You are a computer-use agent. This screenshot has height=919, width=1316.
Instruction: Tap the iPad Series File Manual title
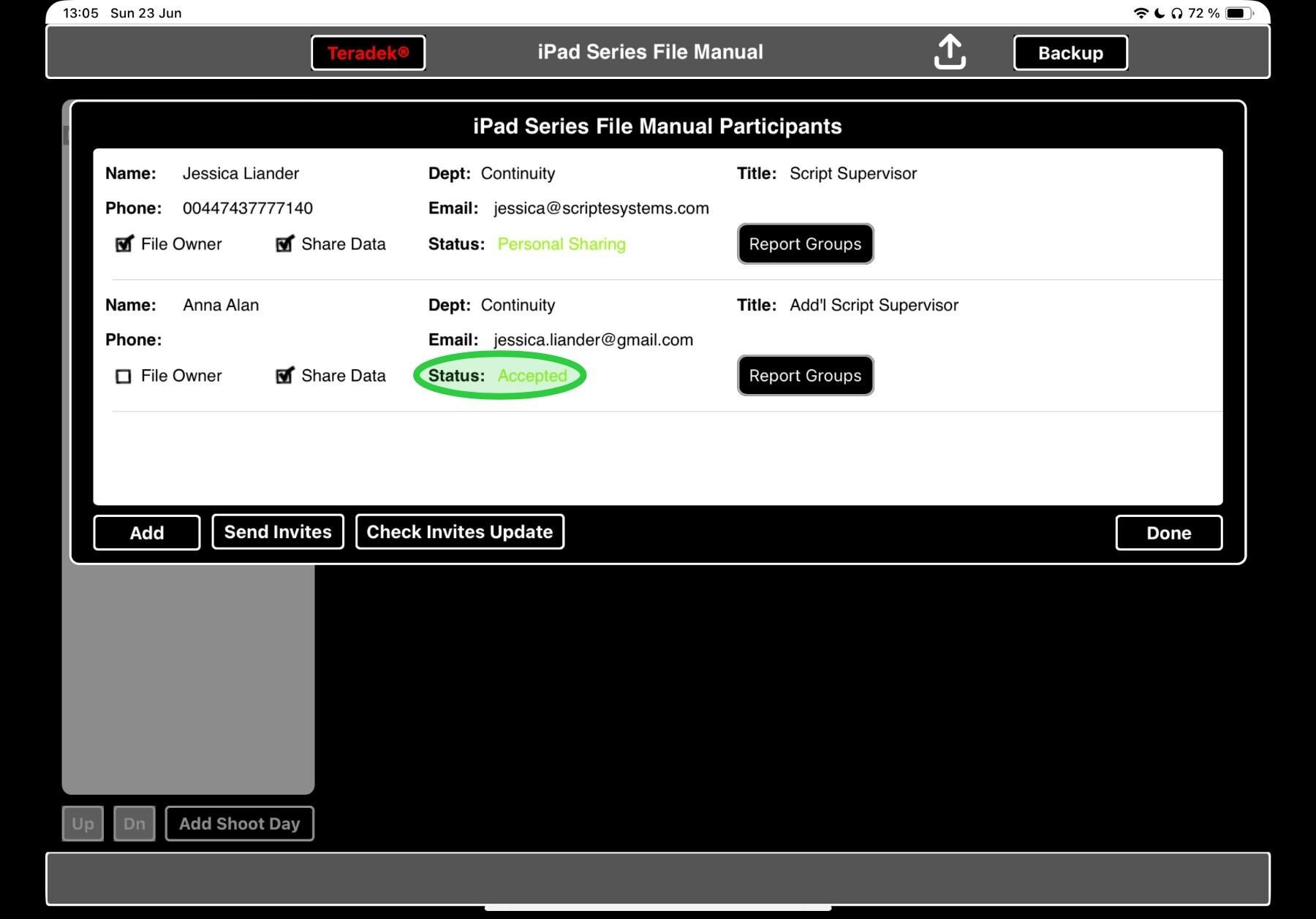650,52
